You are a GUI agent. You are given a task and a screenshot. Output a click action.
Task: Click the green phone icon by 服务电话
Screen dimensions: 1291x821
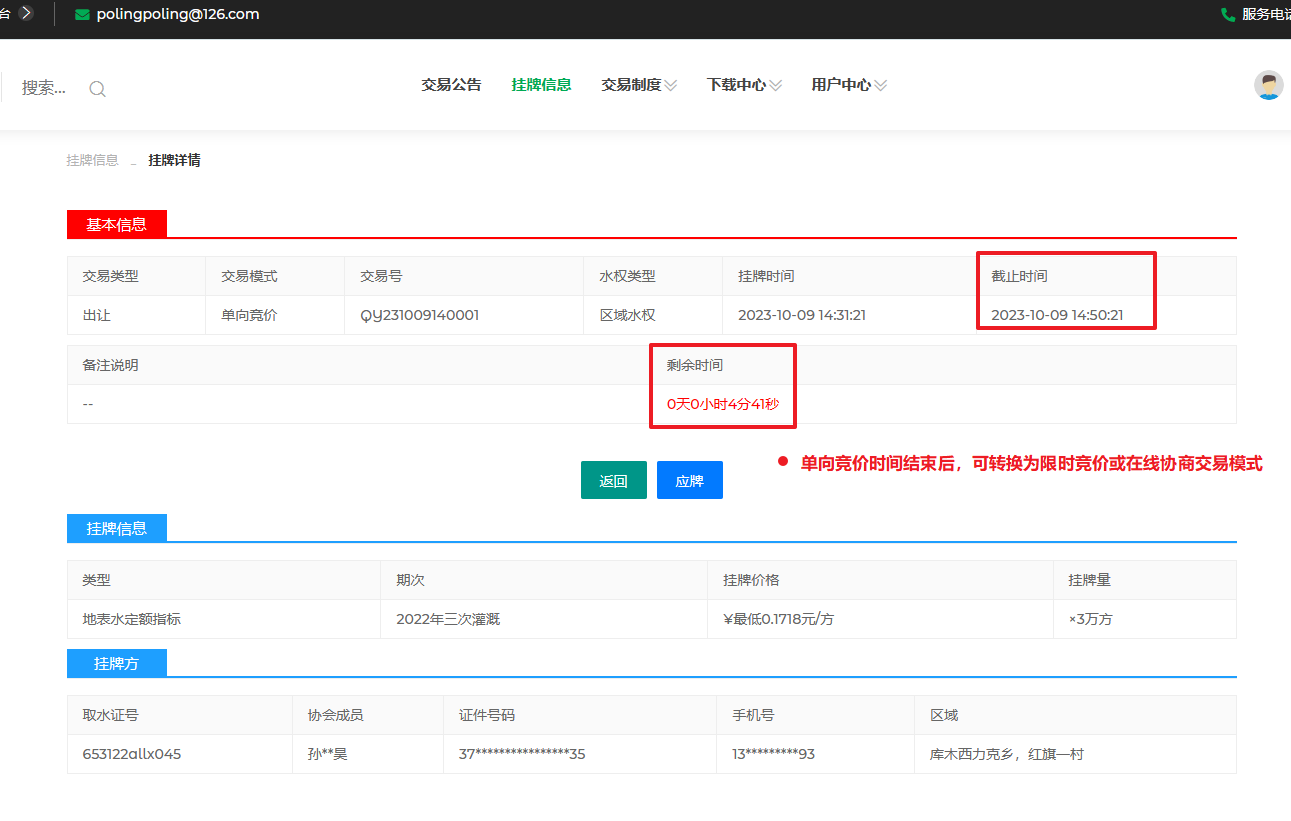click(x=1228, y=15)
